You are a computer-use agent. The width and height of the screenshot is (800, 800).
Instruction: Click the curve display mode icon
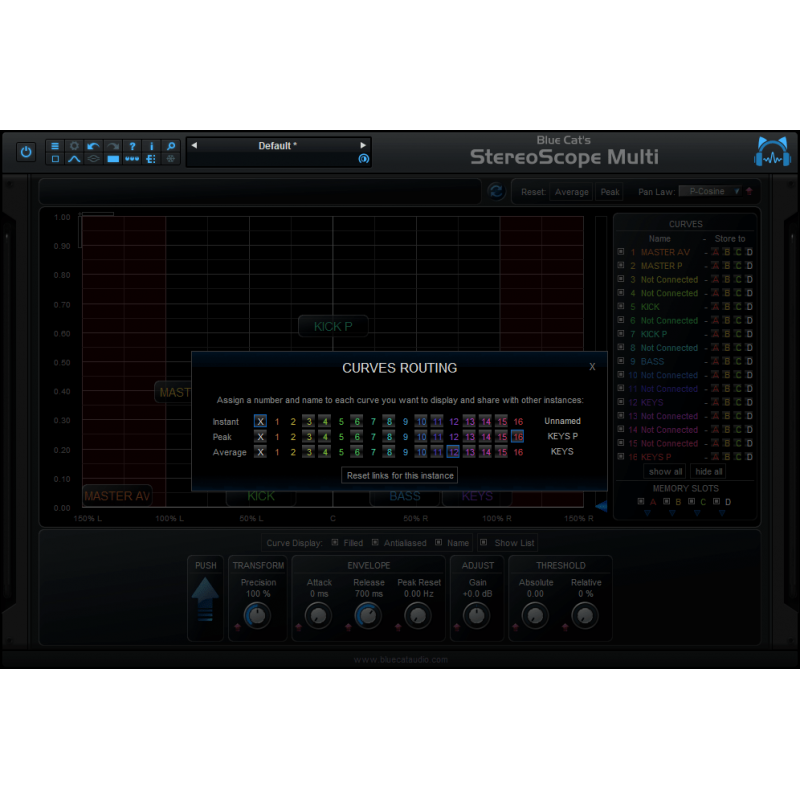click(x=74, y=159)
